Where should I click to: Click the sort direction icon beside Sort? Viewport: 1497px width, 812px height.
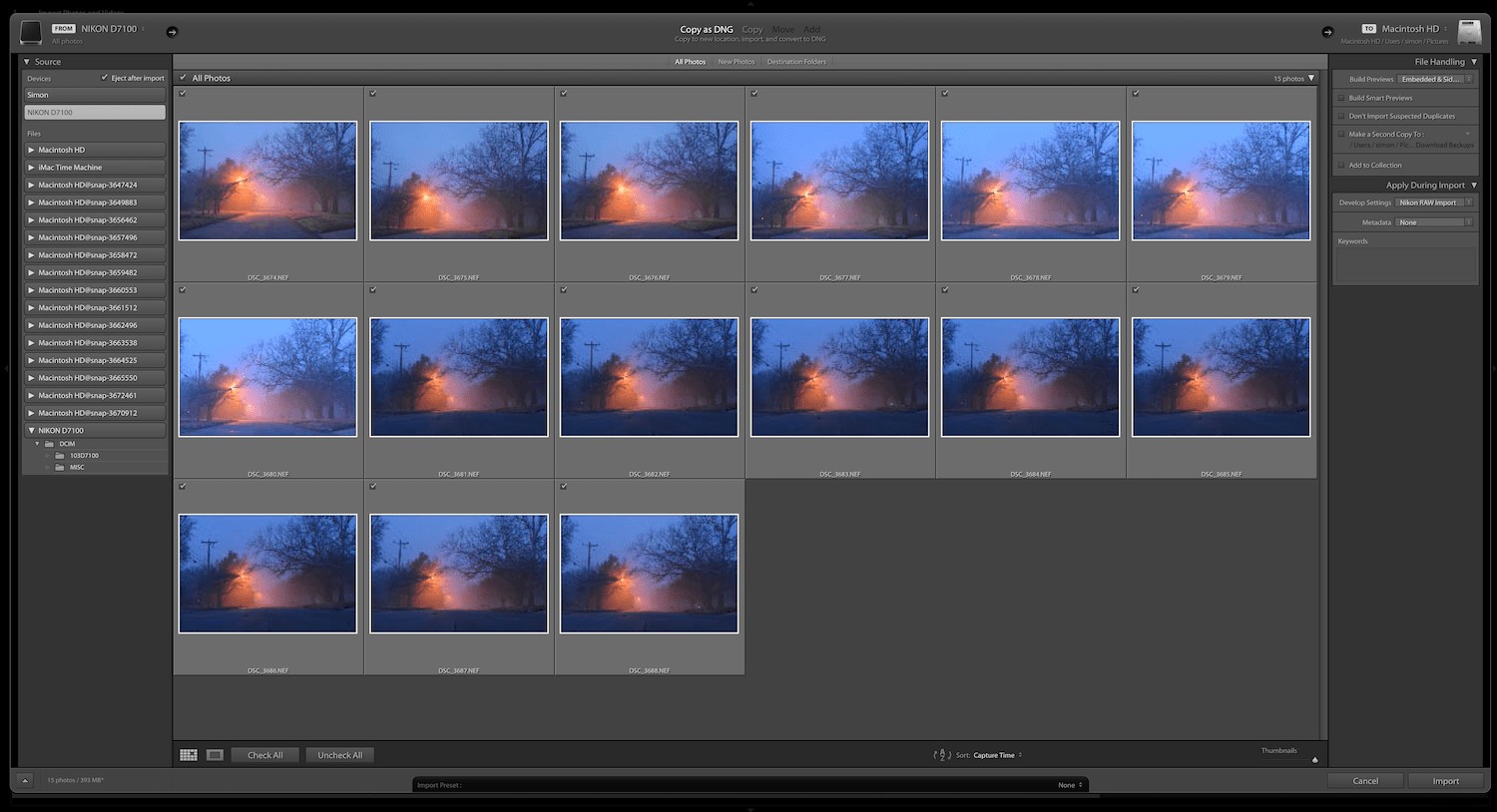pos(941,755)
